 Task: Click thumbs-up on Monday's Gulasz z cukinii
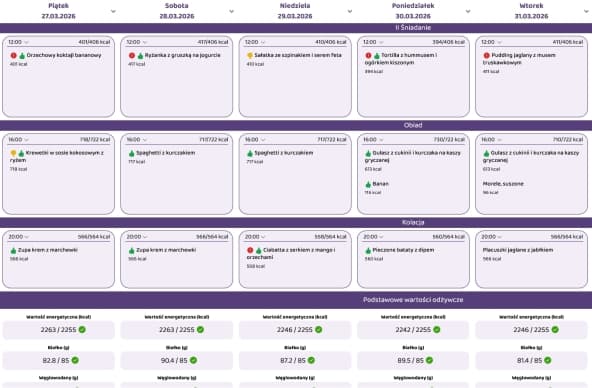click(368, 153)
